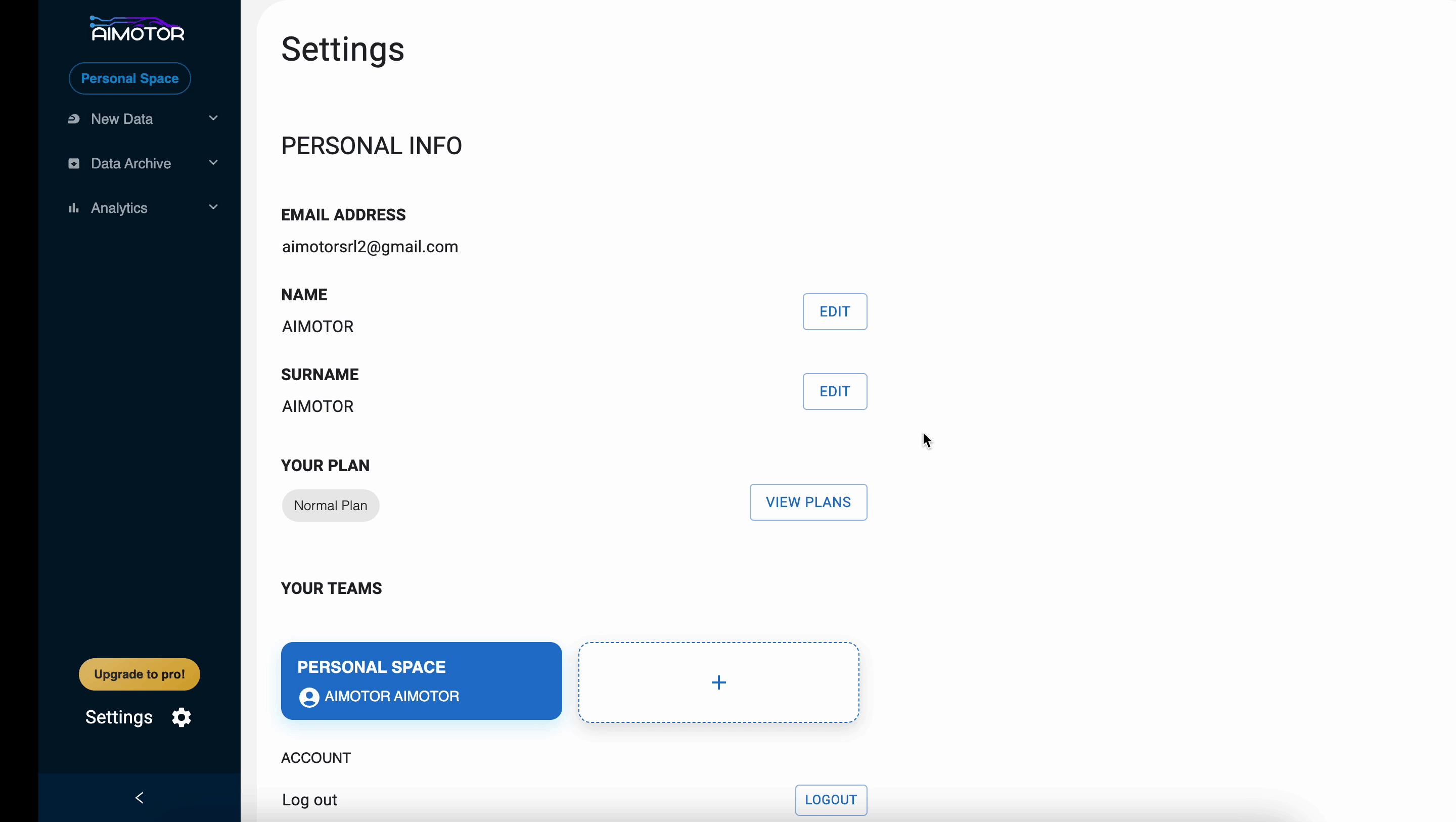Image resolution: width=1456 pixels, height=822 pixels.
Task: Click Upgrade to pro! button
Action: [139, 674]
